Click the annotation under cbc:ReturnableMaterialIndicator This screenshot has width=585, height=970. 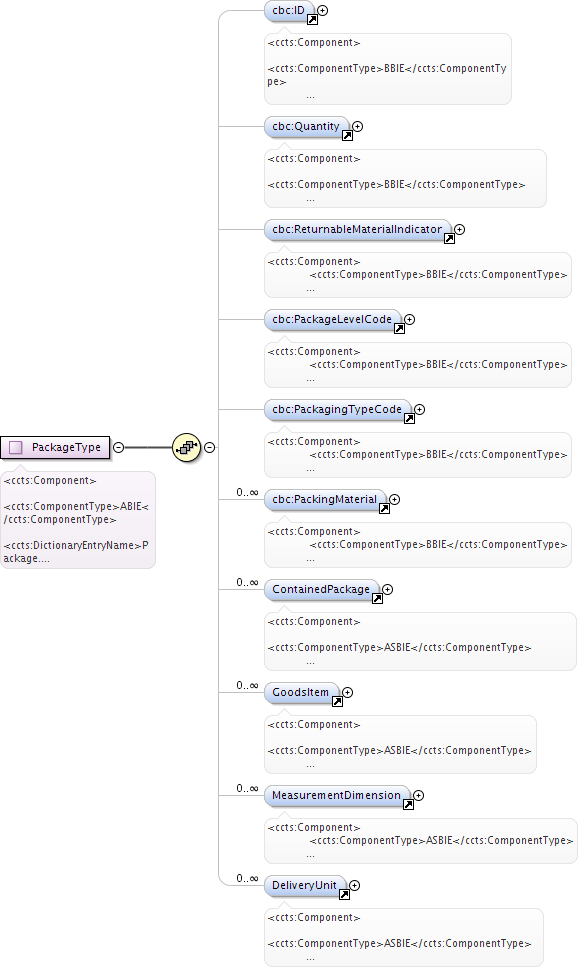tap(418, 275)
